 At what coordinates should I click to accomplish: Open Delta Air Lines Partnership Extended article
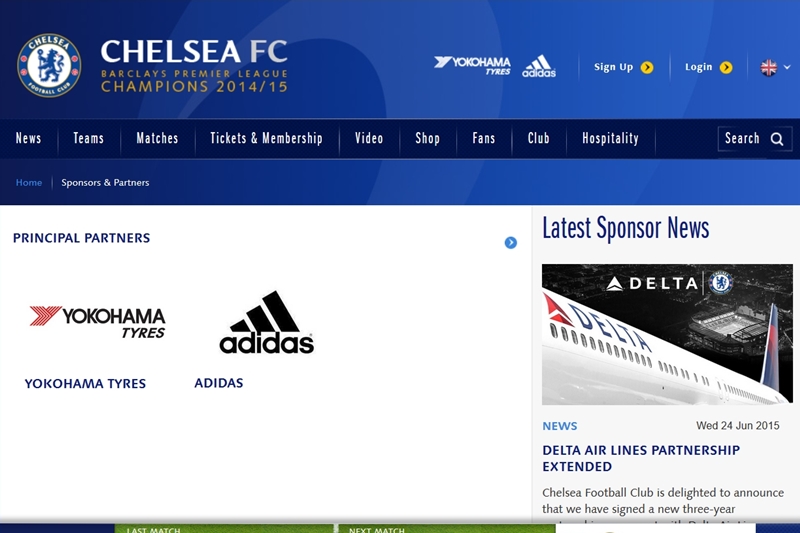[641, 458]
